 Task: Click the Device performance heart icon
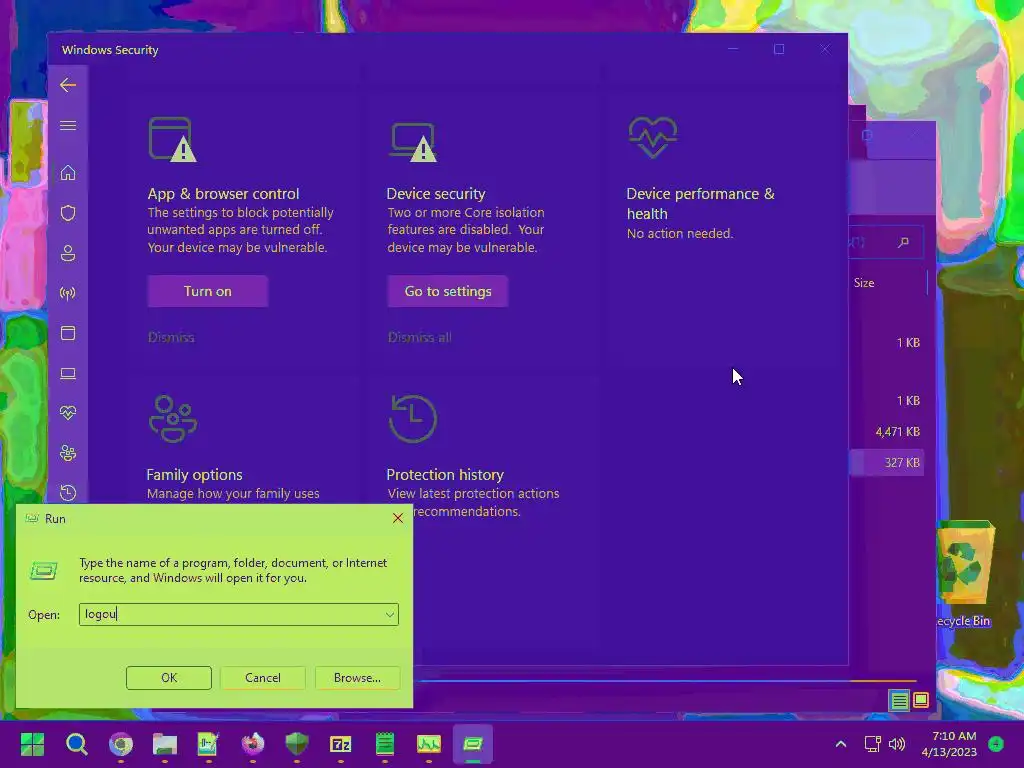652,137
